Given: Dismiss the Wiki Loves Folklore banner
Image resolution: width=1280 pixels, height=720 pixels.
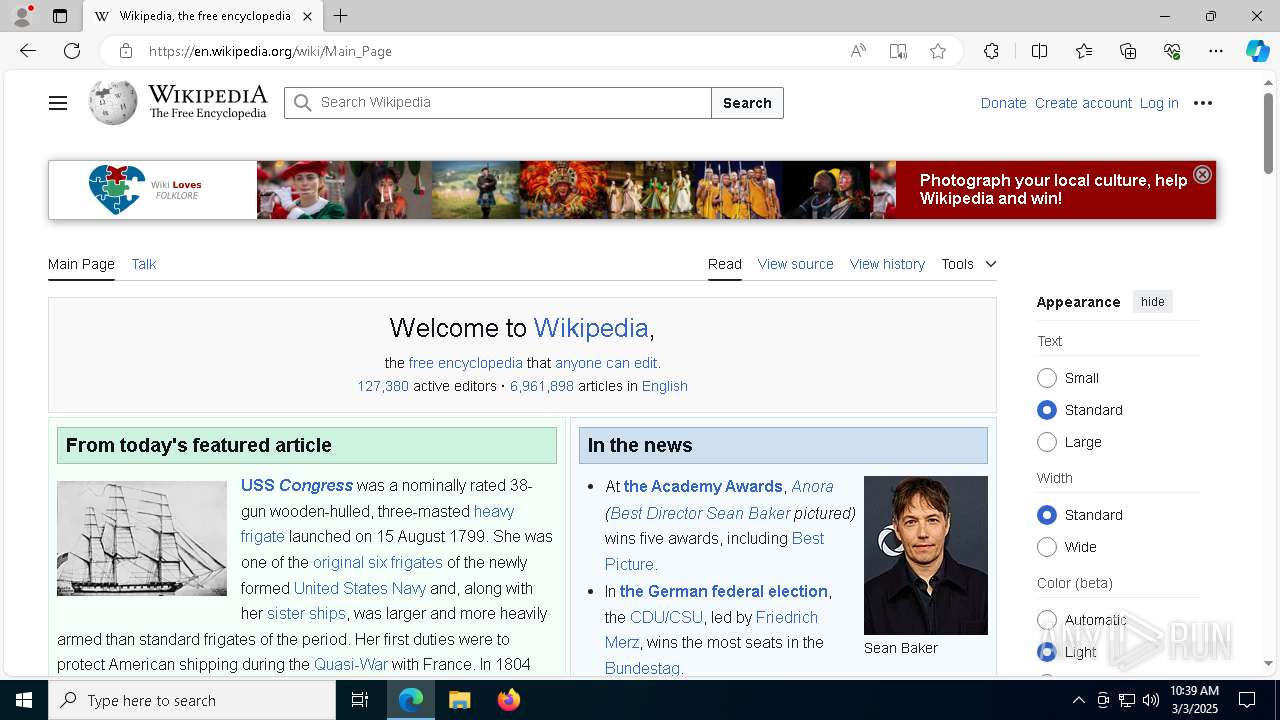Looking at the screenshot, I should click(x=1202, y=174).
